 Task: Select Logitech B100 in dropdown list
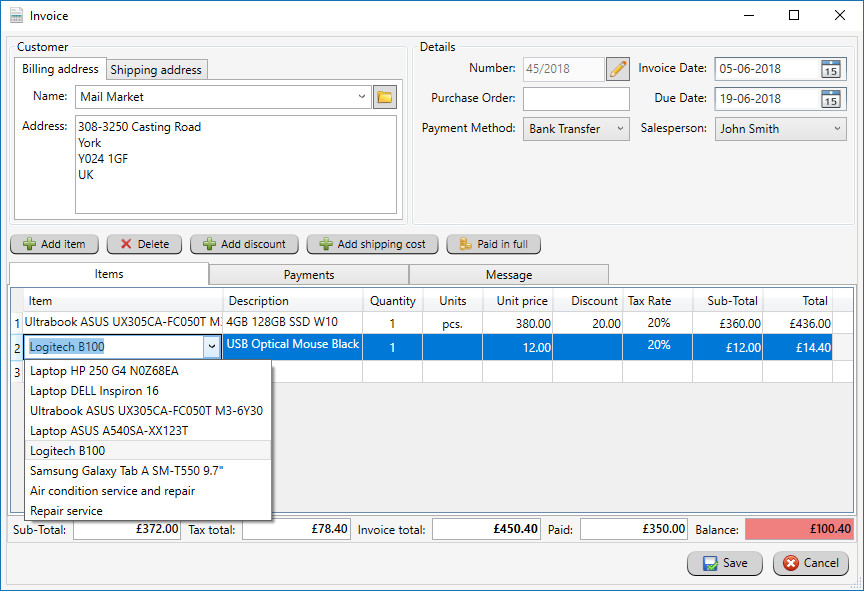pos(148,451)
